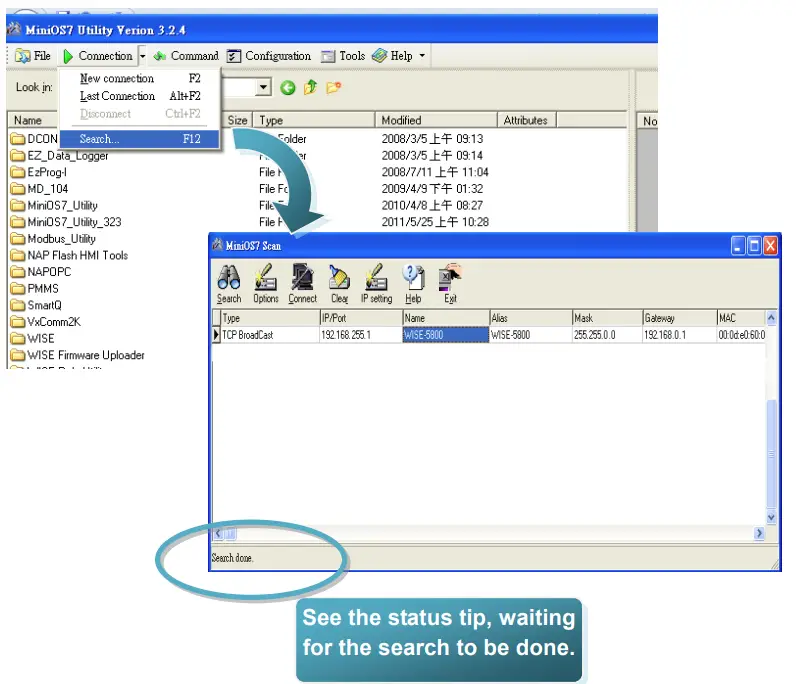The height and width of the screenshot is (684, 801).
Task: Sort file list by Size column header
Action: [237, 120]
